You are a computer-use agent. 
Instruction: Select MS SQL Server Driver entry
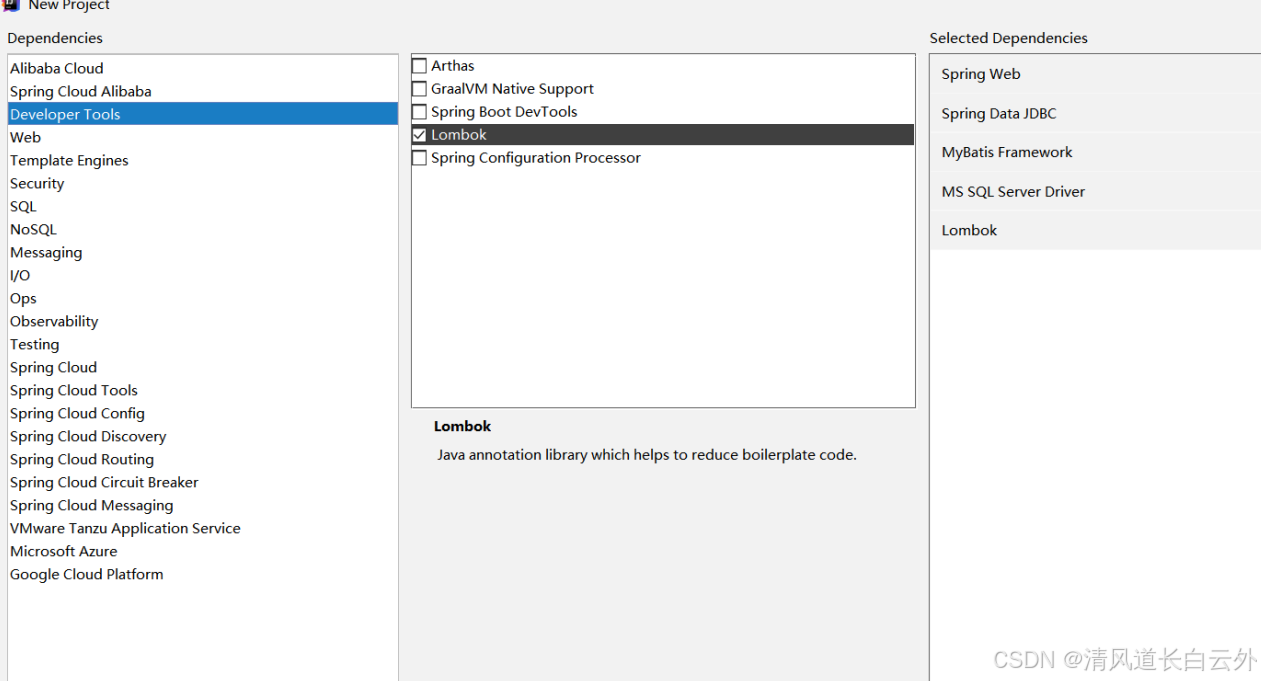point(1095,191)
